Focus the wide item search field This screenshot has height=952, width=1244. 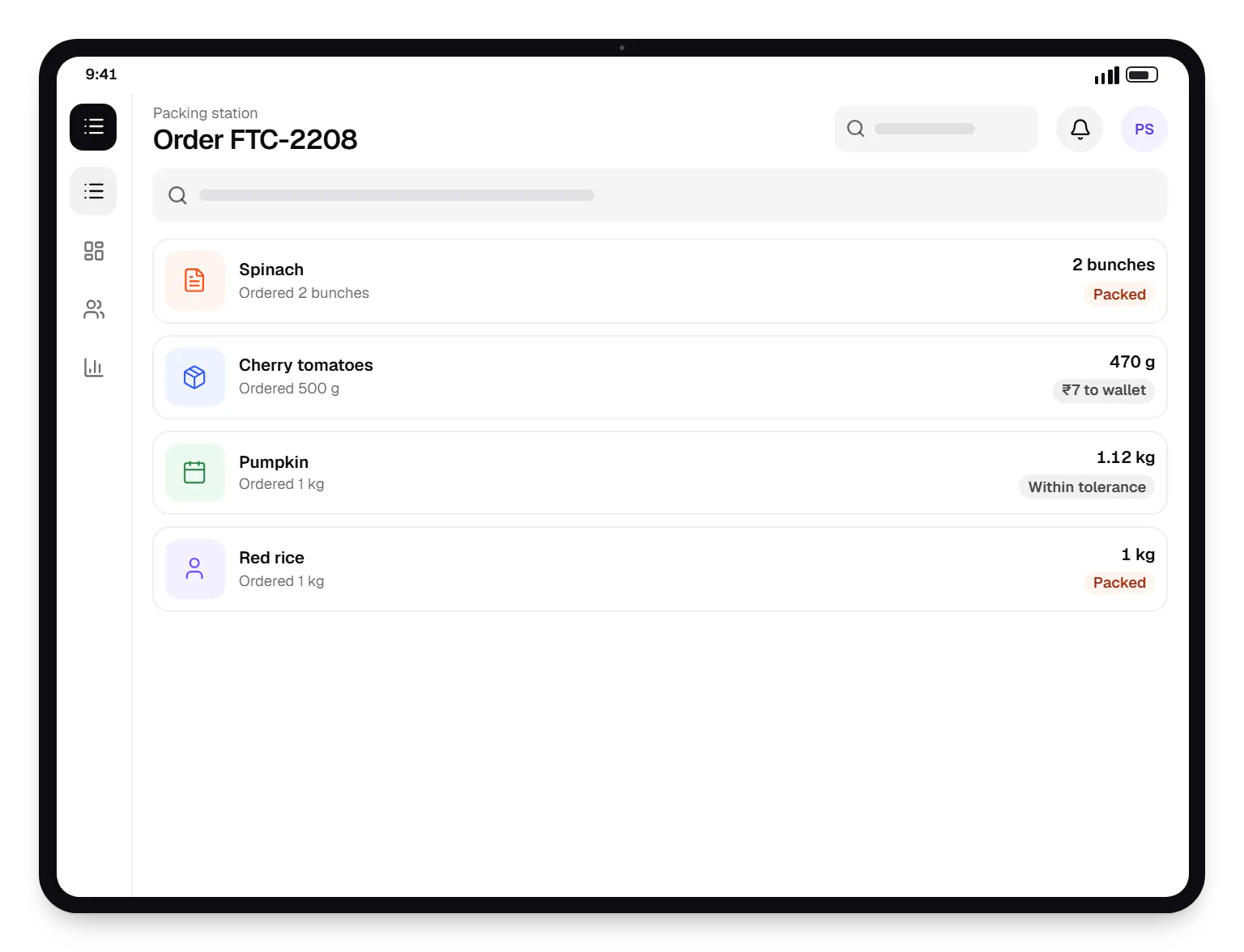point(660,195)
